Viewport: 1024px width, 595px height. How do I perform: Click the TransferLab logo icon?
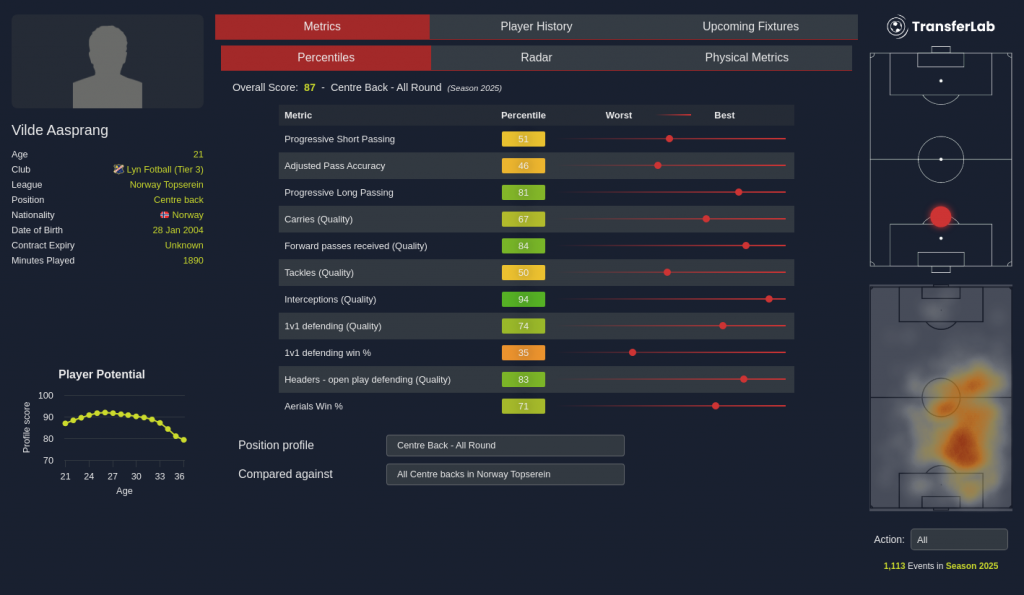(x=897, y=27)
